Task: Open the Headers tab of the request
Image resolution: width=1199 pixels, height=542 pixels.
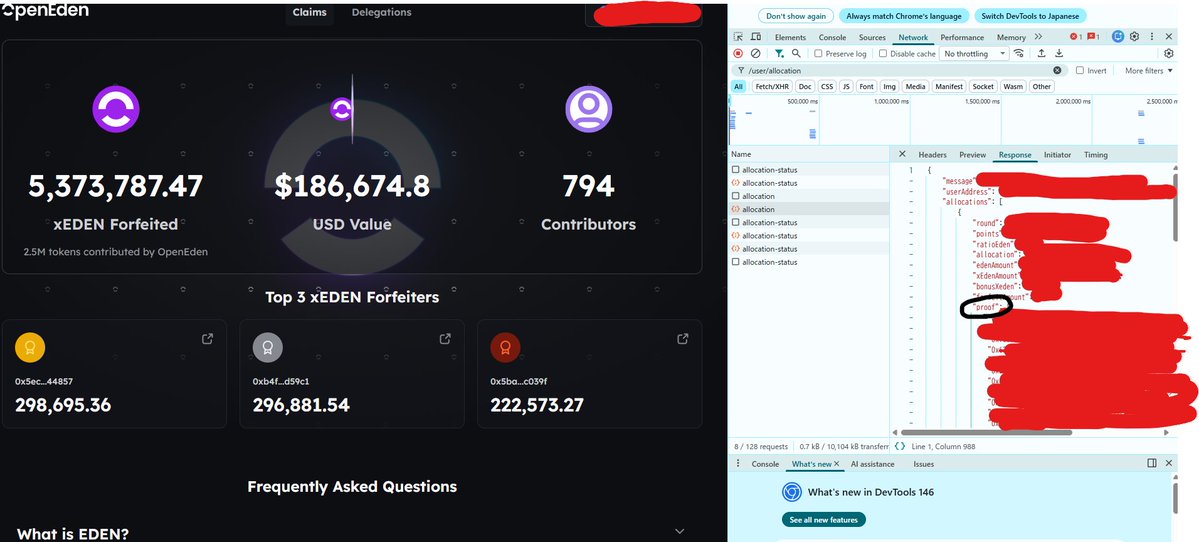Action: pyautogui.click(x=932, y=155)
